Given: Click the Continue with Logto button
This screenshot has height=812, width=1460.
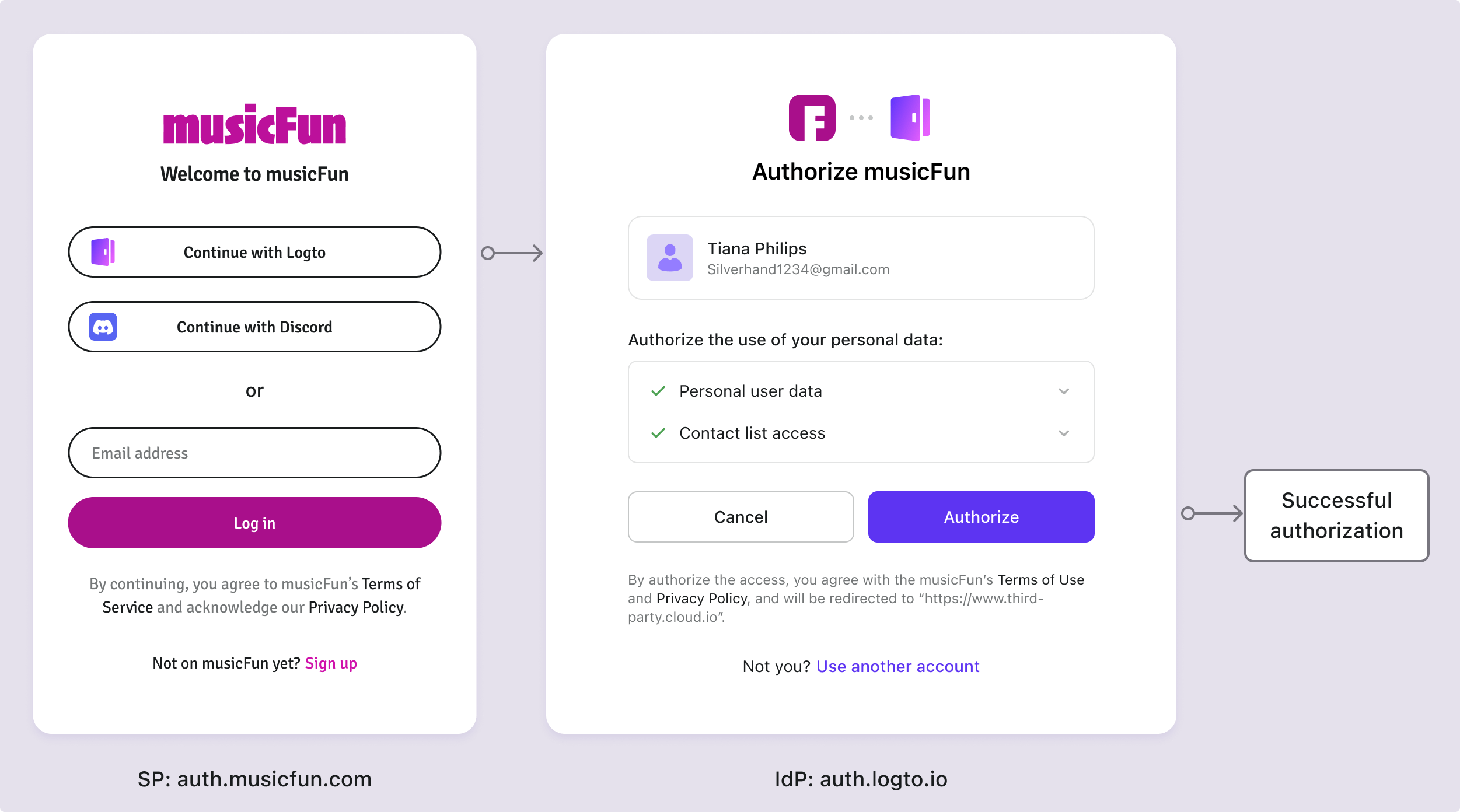Looking at the screenshot, I should (x=254, y=252).
